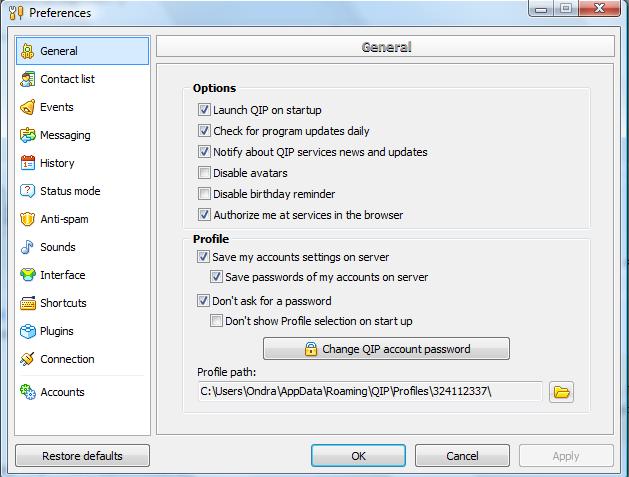The height and width of the screenshot is (477, 629).
Task: Uncheck Save passwords of my accounts on server
Action: click(216, 277)
